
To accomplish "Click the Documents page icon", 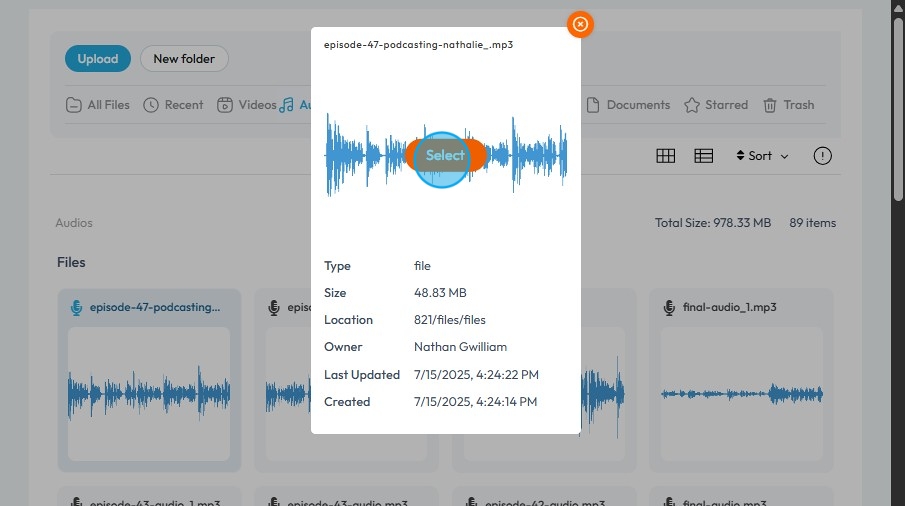I will (593, 105).
